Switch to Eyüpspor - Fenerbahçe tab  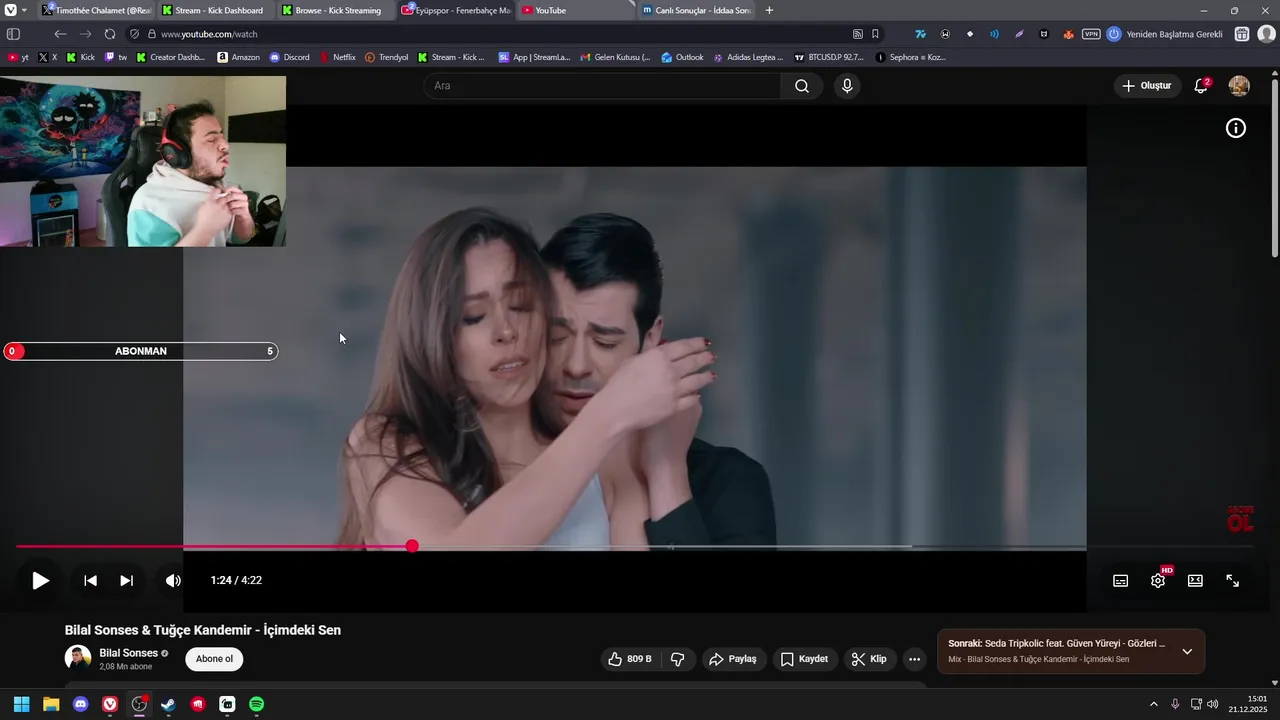[x=455, y=10]
